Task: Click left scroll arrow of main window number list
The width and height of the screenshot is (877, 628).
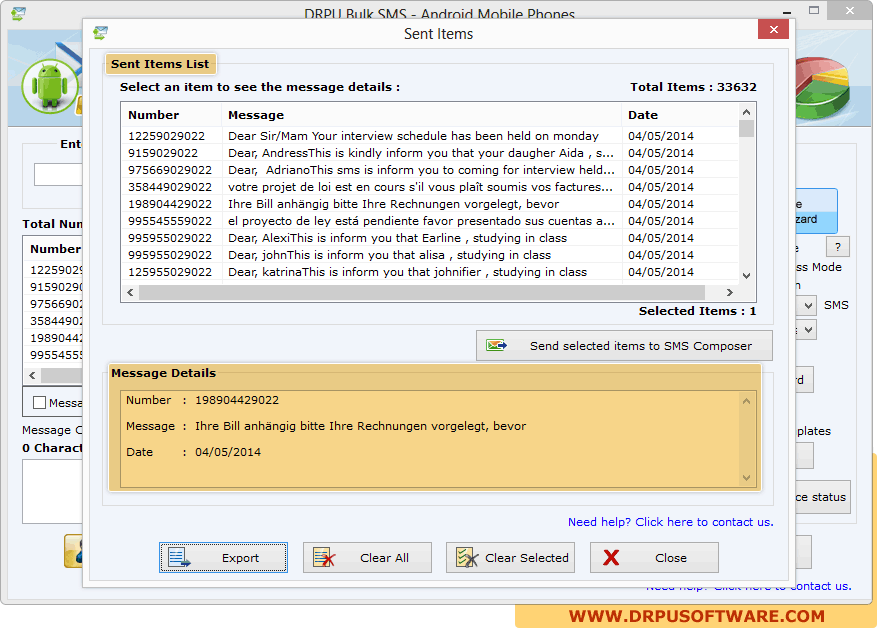Action: [32, 375]
